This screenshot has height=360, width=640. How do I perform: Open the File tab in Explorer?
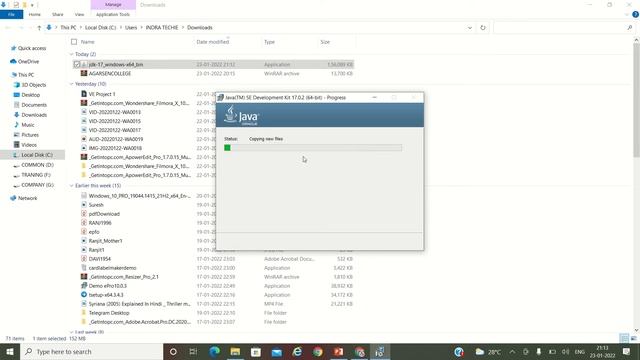(11, 14)
